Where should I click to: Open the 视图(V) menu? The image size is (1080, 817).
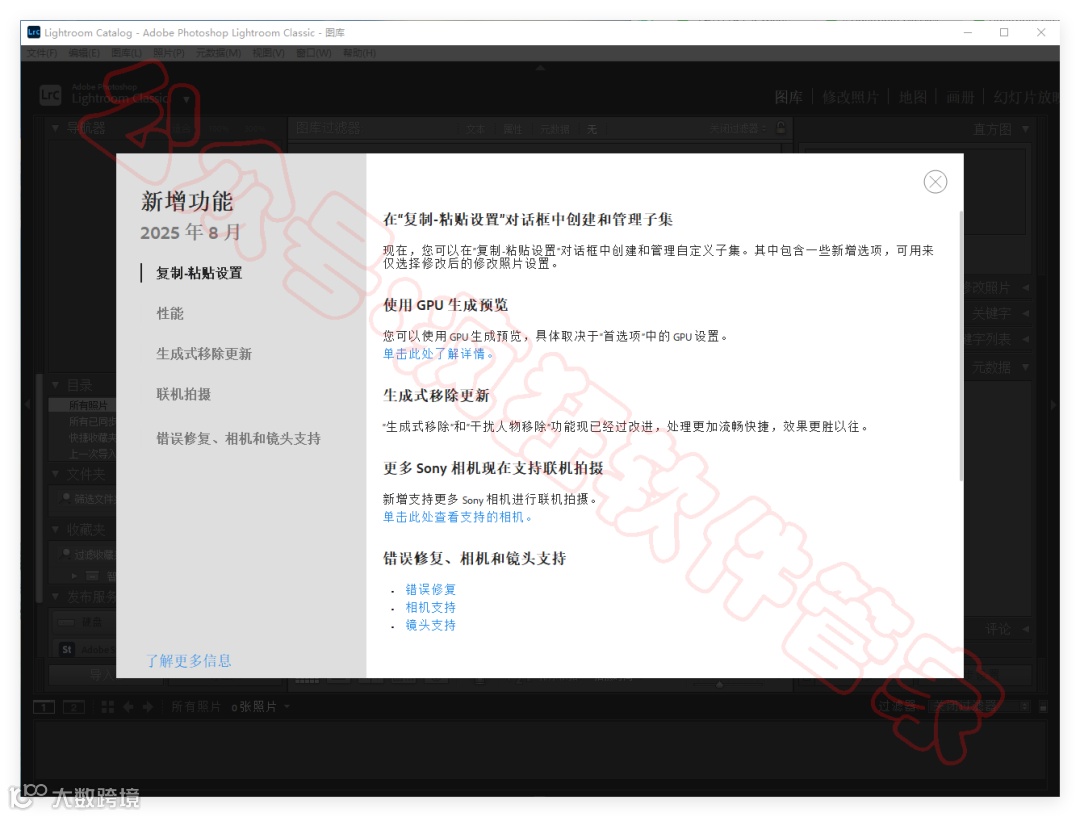(x=269, y=53)
